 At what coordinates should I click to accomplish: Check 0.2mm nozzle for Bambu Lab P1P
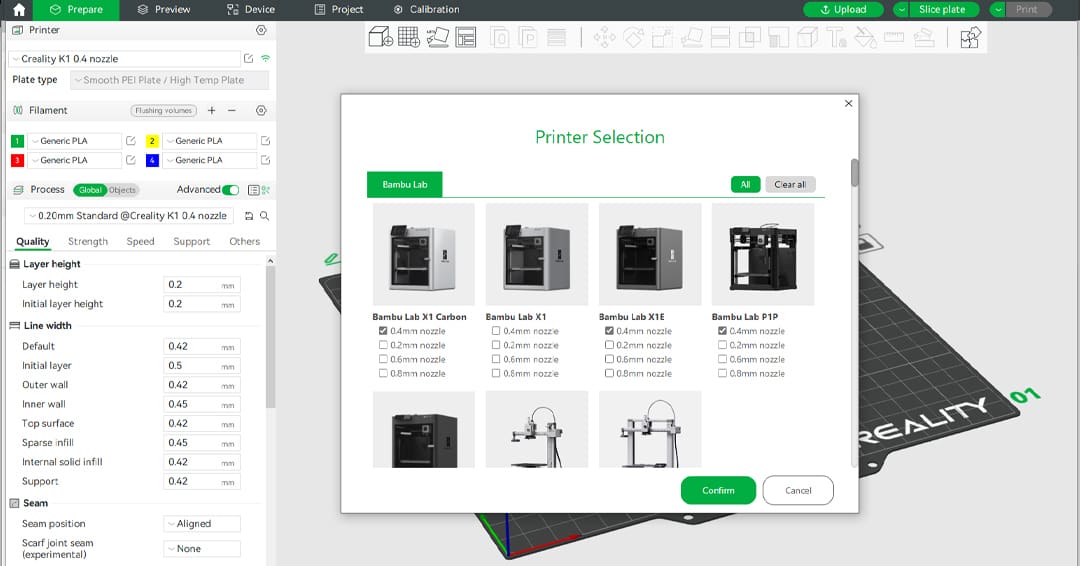pyautogui.click(x=722, y=345)
